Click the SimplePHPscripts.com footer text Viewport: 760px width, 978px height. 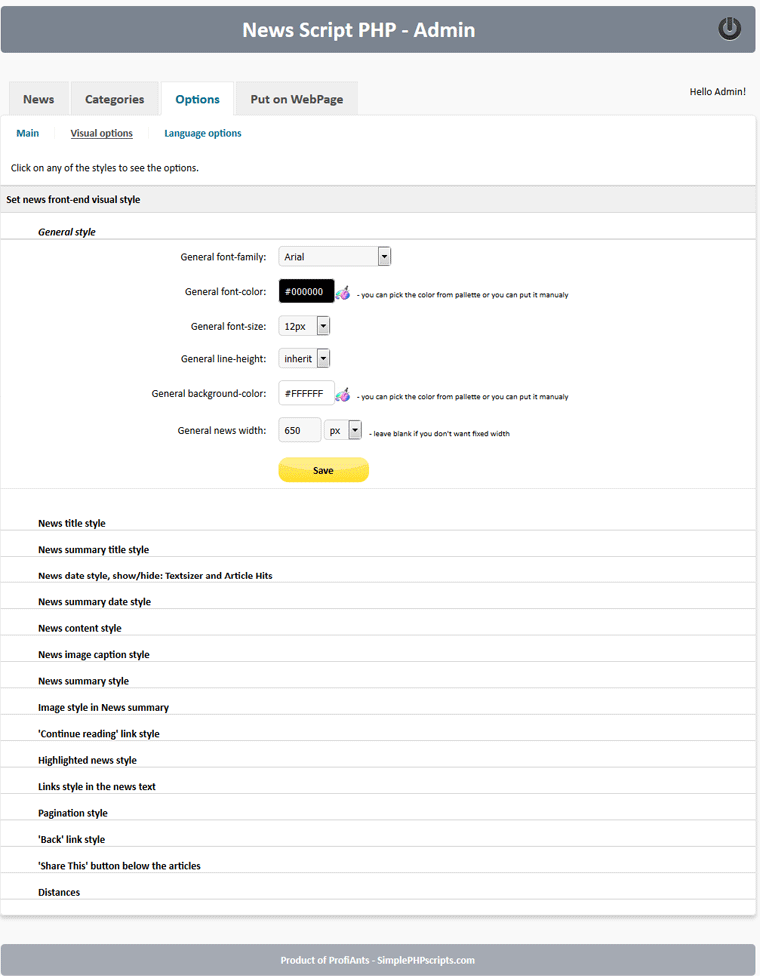point(426,961)
